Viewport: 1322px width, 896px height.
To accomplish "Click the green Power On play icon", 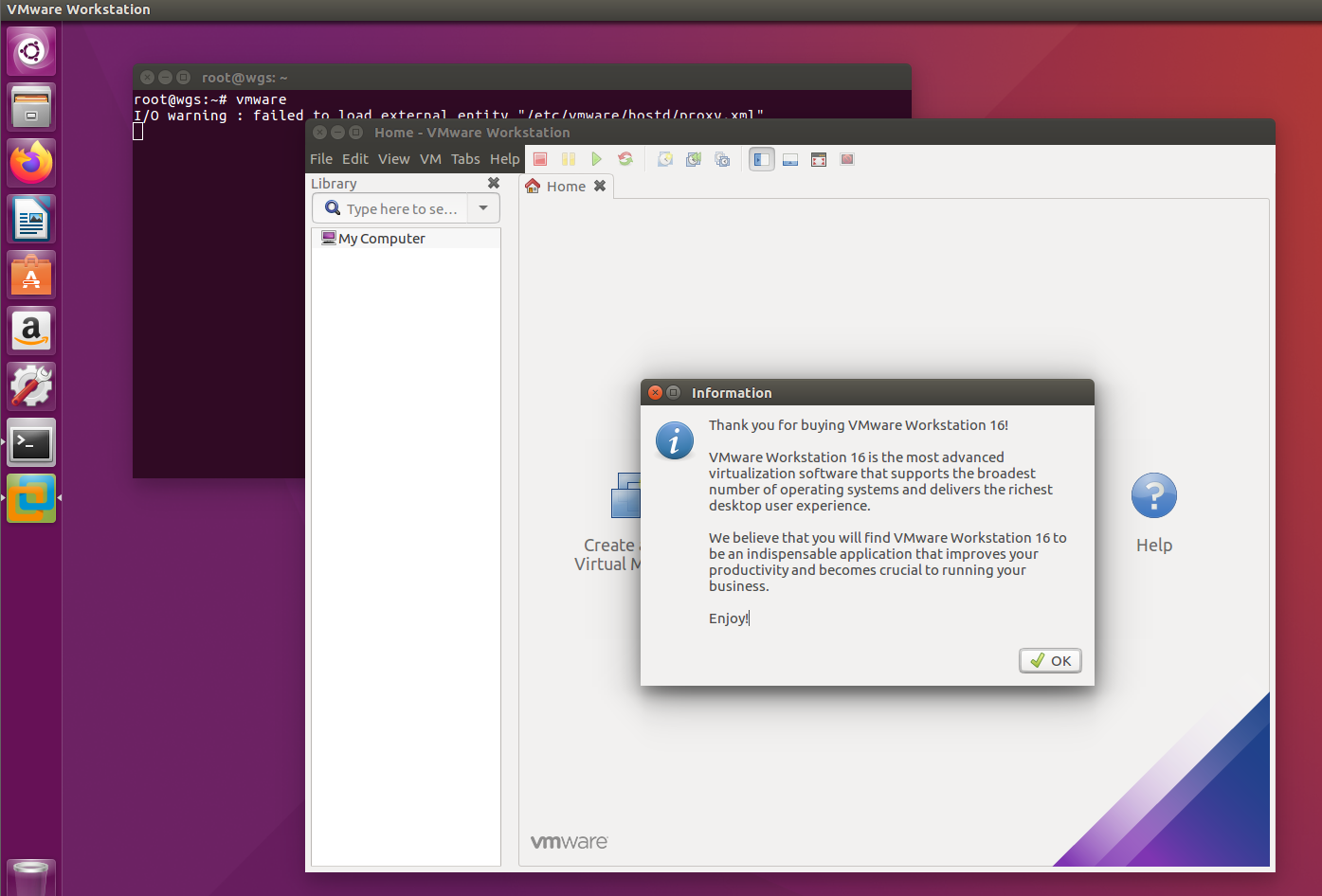I will click(596, 159).
